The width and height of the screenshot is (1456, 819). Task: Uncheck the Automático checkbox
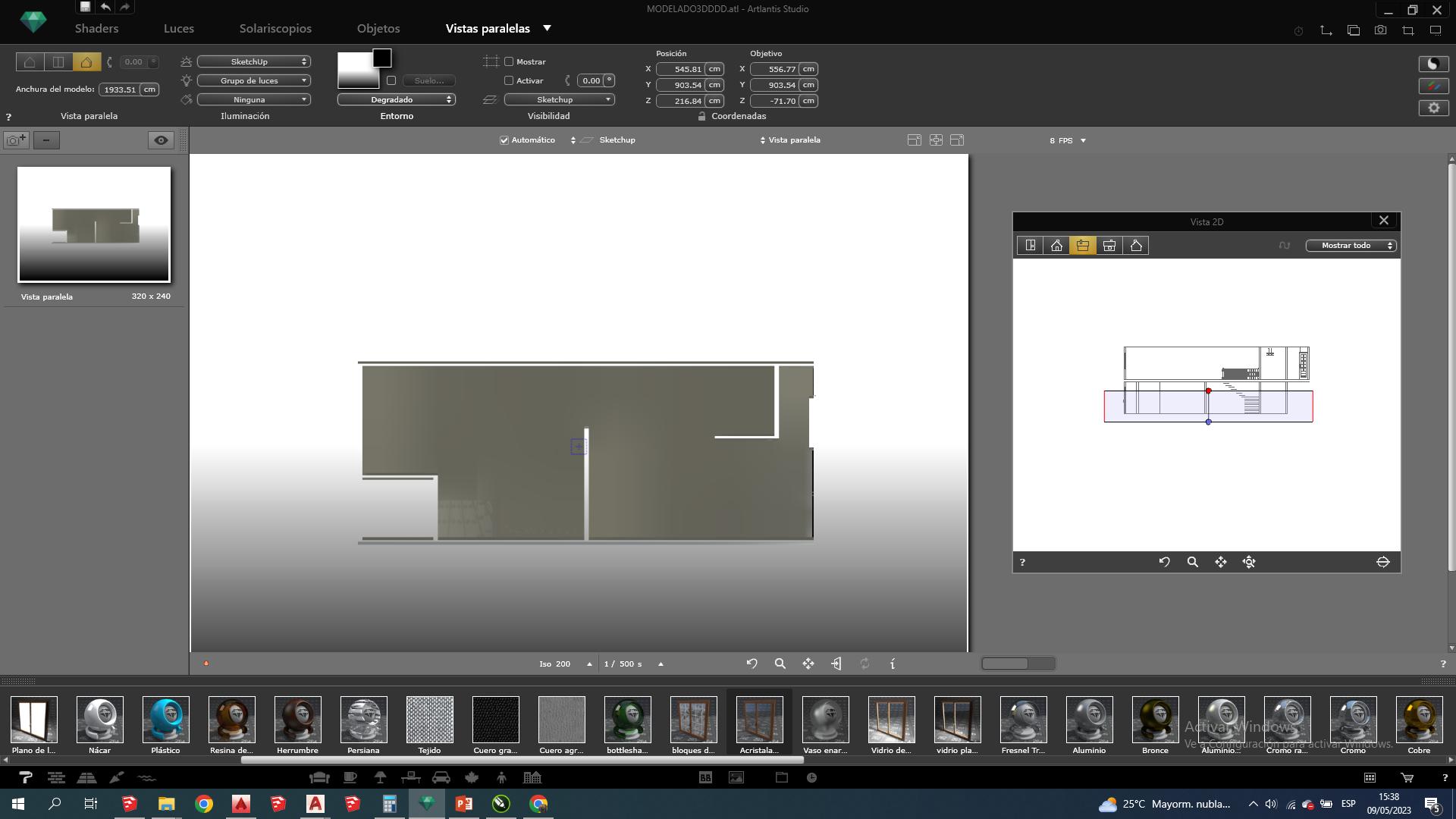coord(504,140)
